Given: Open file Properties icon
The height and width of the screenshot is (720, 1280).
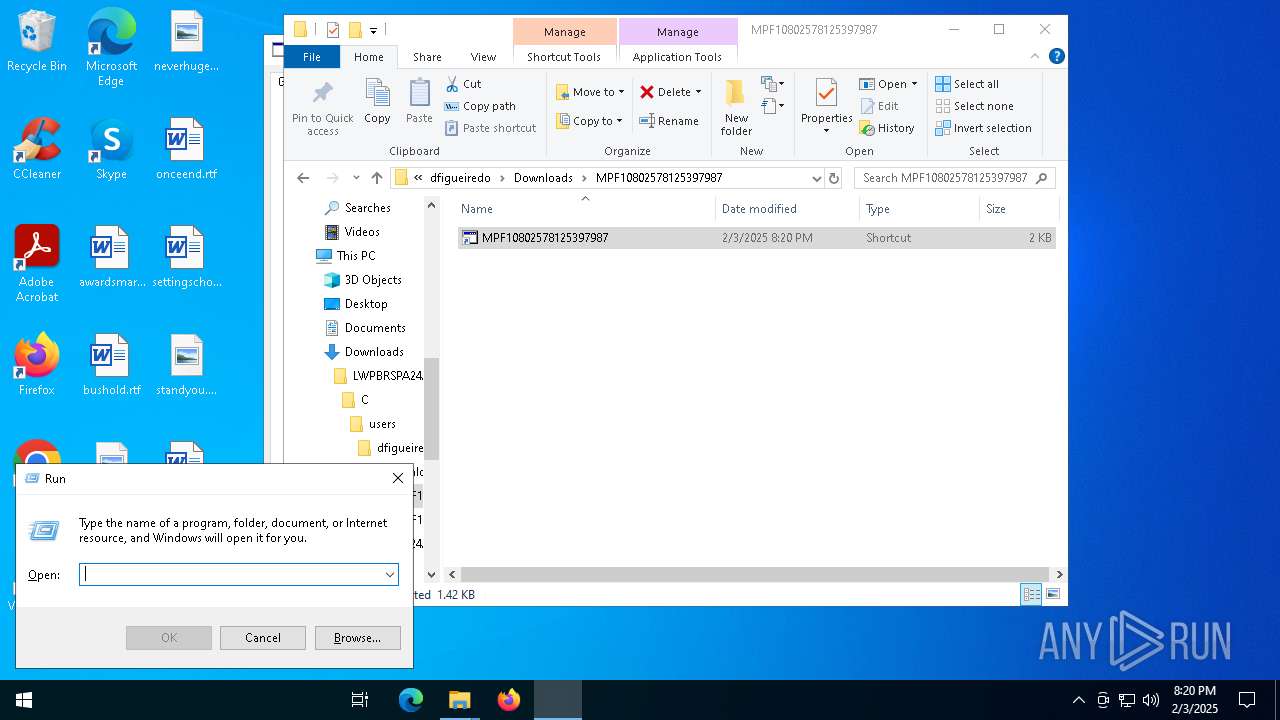Looking at the screenshot, I should (x=826, y=106).
